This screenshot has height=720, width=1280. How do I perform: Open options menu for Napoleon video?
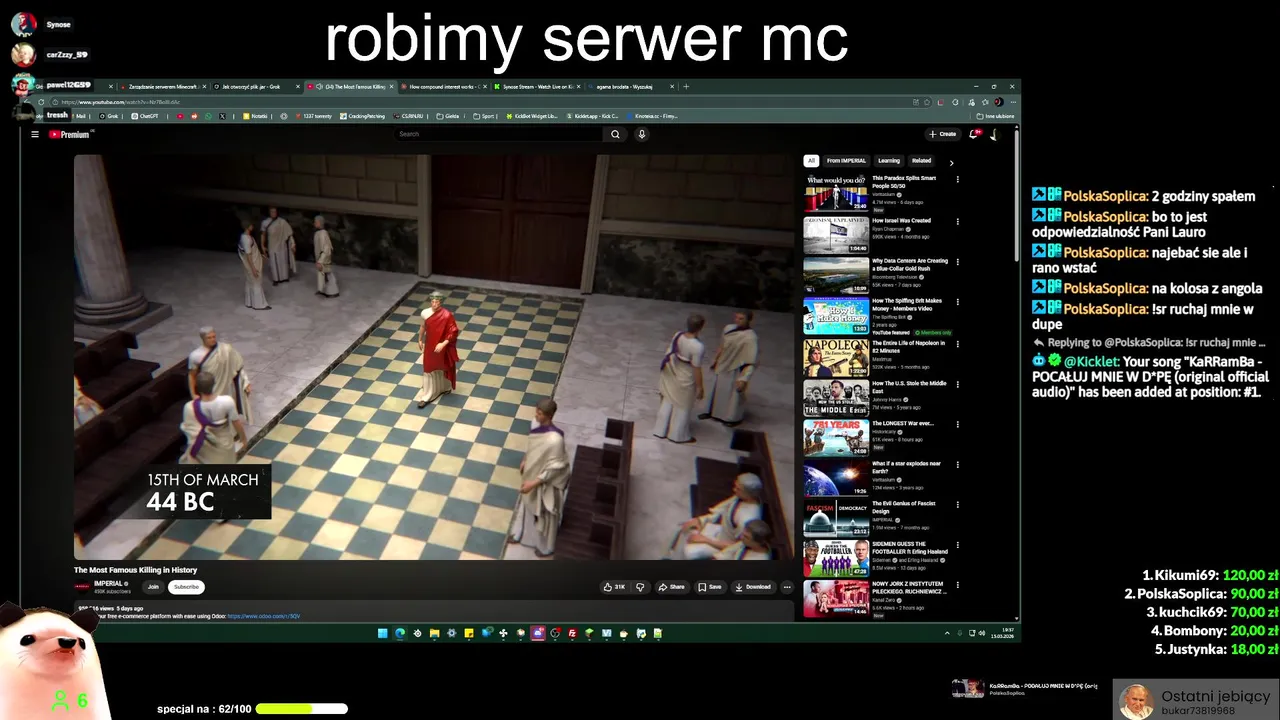pos(957,343)
